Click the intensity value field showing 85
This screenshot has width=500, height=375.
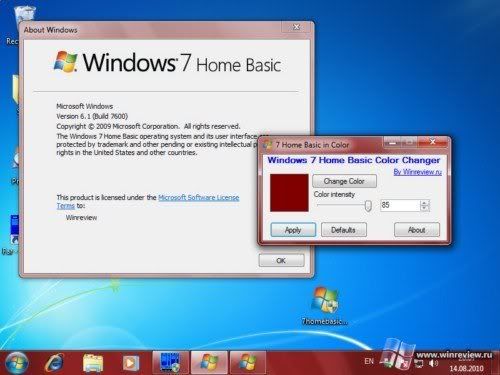tap(400, 205)
